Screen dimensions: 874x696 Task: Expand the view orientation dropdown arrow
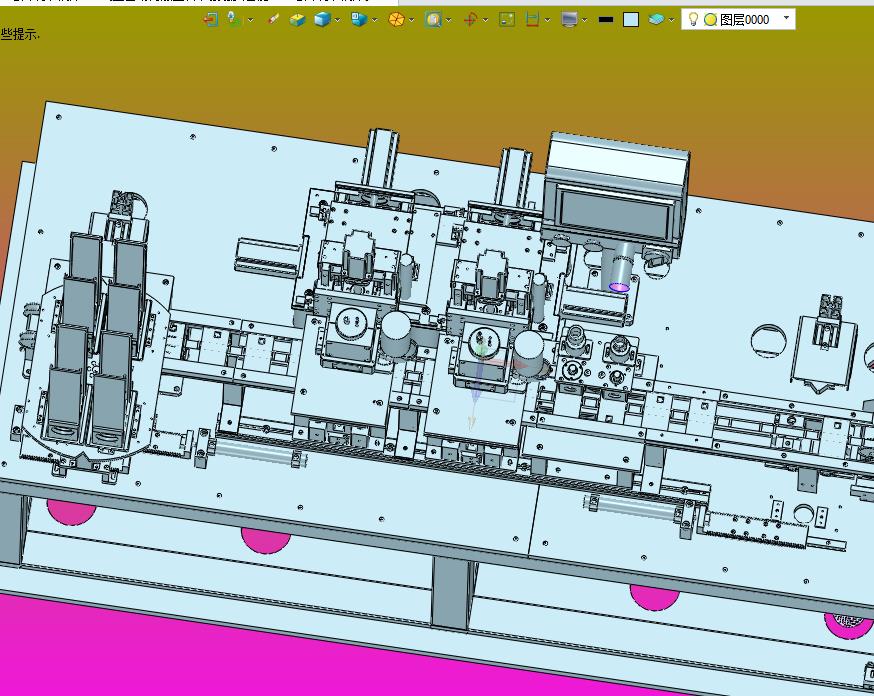375,20
